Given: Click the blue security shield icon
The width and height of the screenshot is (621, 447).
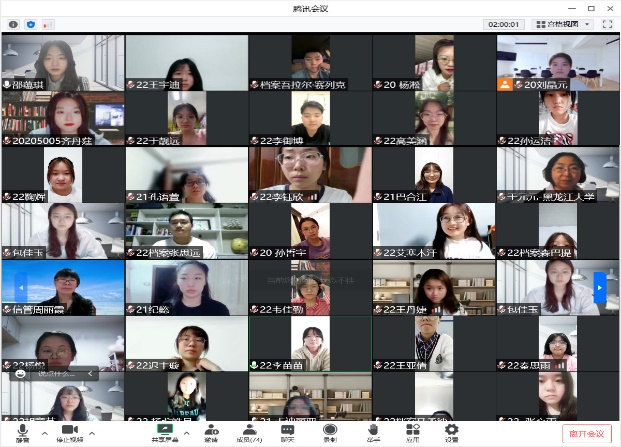Looking at the screenshot, I should (x=31, y=24).
